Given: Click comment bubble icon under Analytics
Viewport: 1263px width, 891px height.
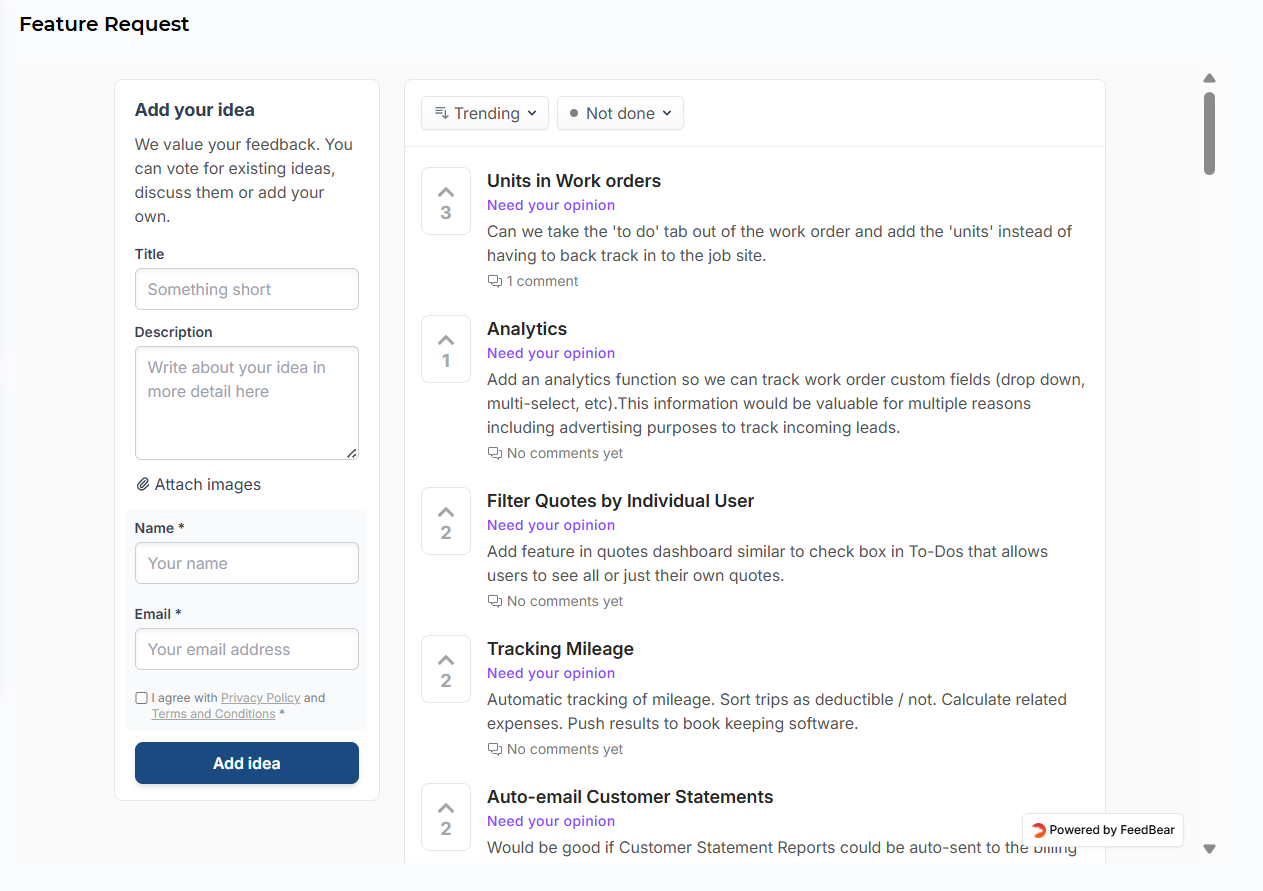Looking at the screenshot, I should coord(494,454).
